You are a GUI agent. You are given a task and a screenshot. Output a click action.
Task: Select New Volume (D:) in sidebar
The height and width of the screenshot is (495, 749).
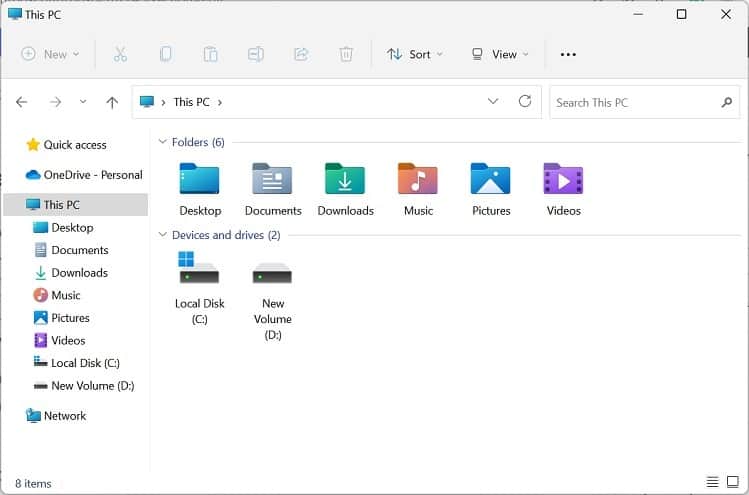point(84,386)
